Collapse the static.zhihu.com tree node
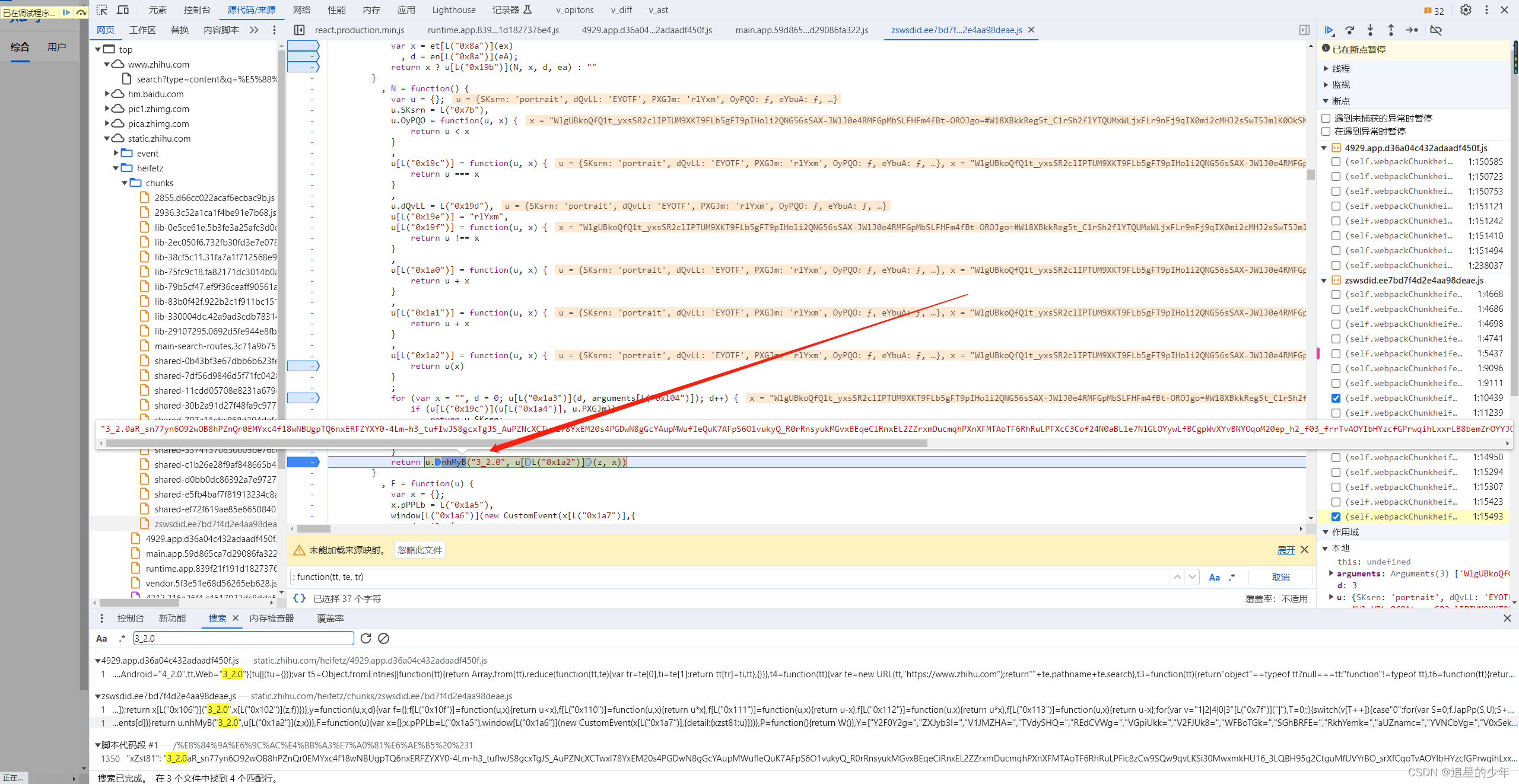 (x=107, y=138)
